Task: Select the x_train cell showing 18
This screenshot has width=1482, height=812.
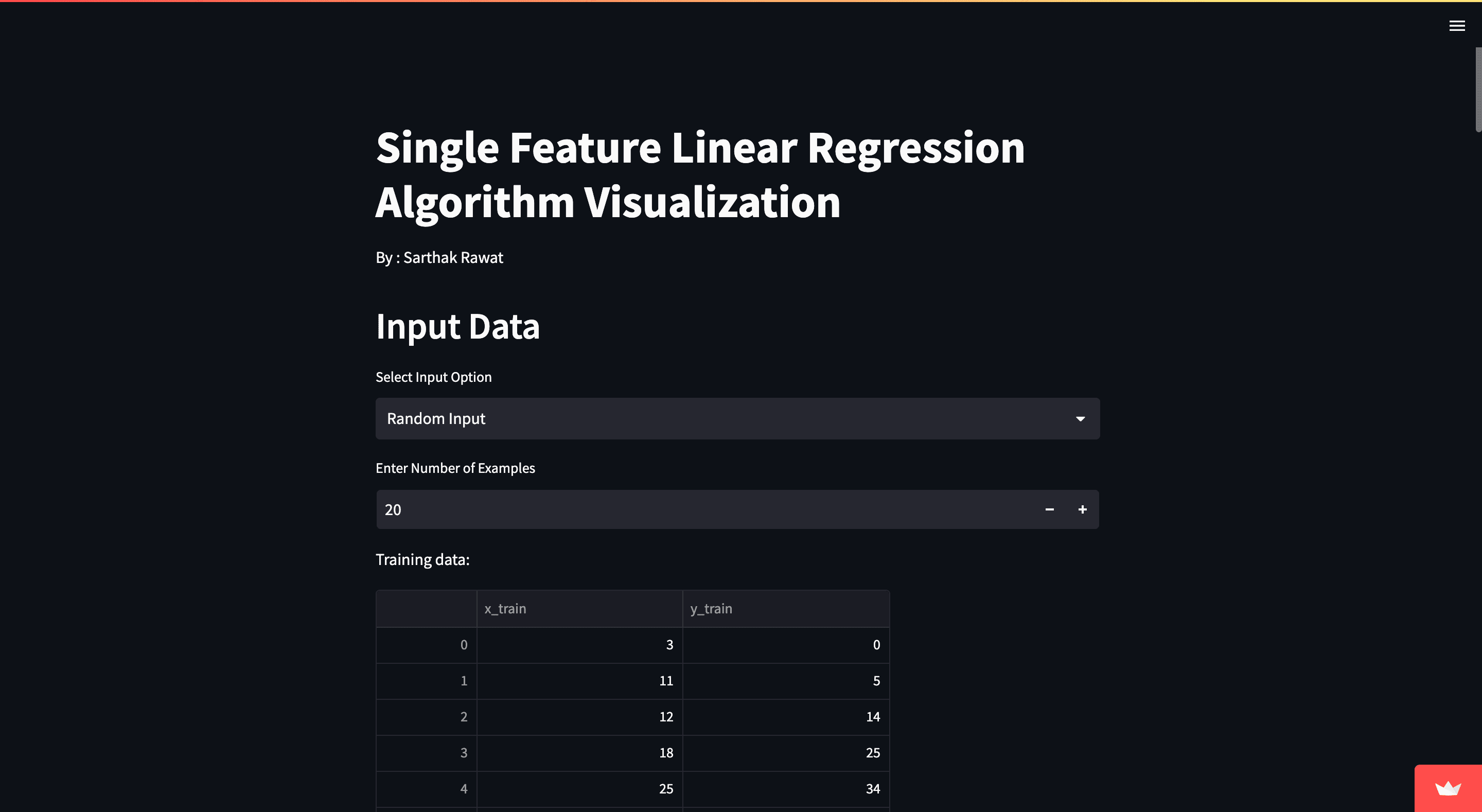Action: tap(579, 753)
